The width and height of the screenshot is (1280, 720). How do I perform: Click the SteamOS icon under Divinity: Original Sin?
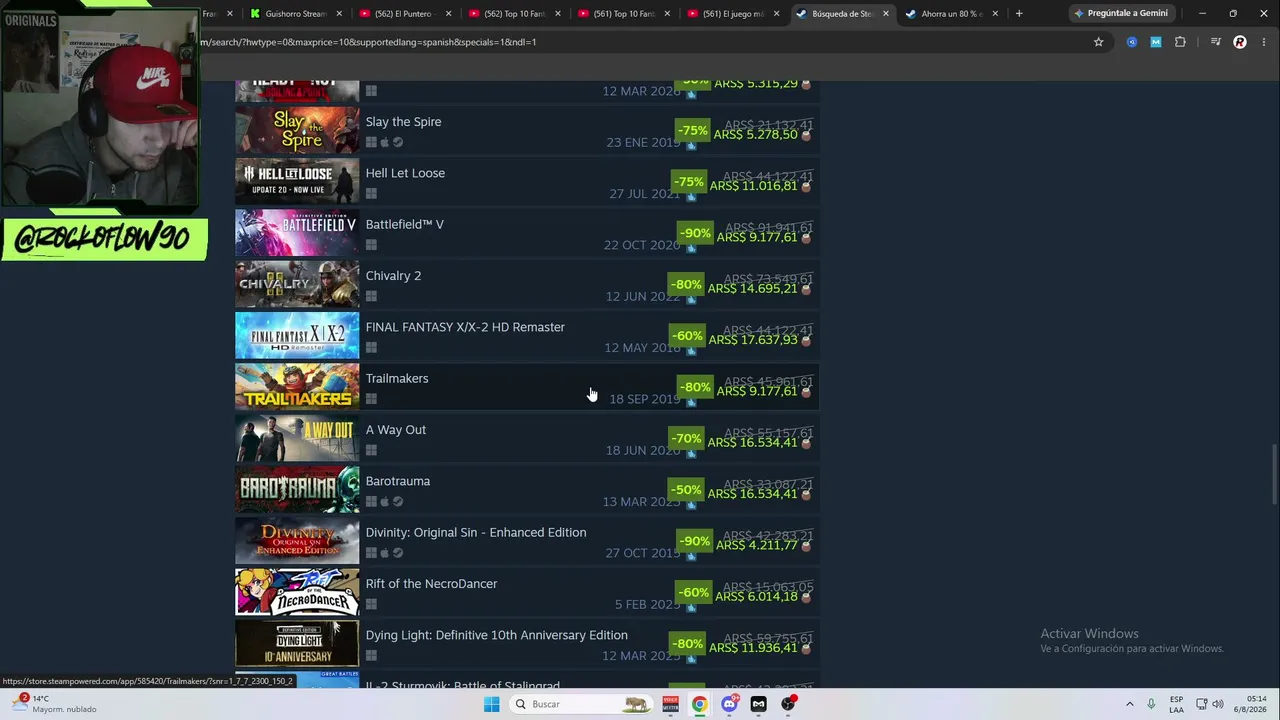tap(398, 553)
